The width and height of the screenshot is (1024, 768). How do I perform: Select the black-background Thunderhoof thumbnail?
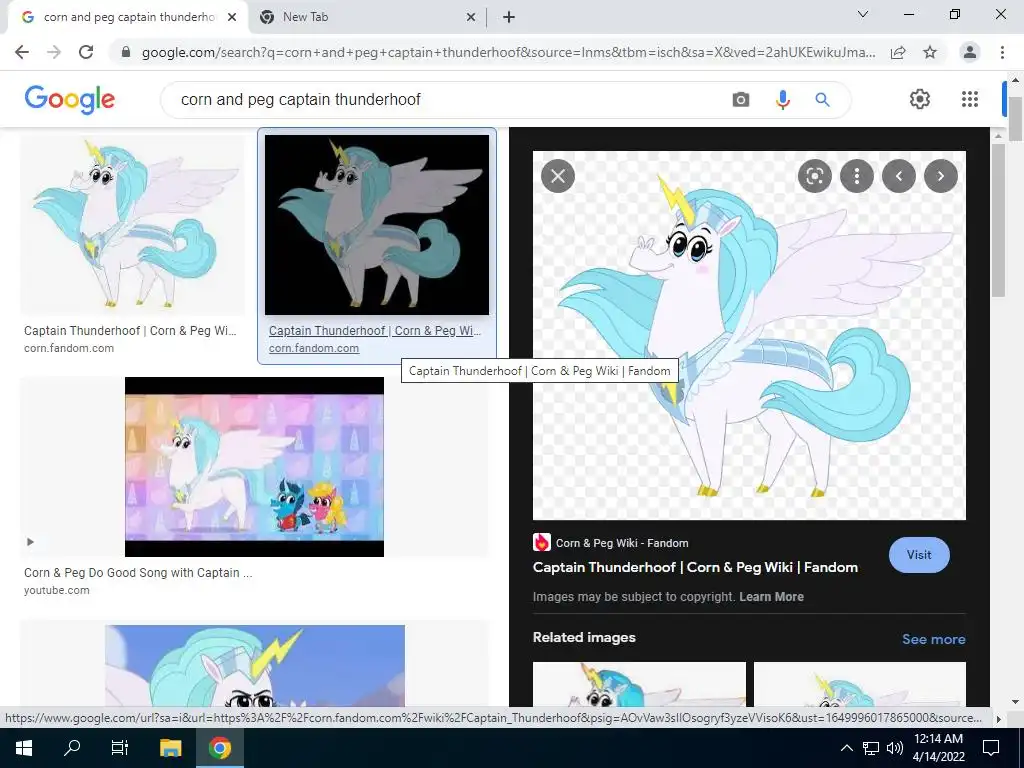tap(377, 225)
